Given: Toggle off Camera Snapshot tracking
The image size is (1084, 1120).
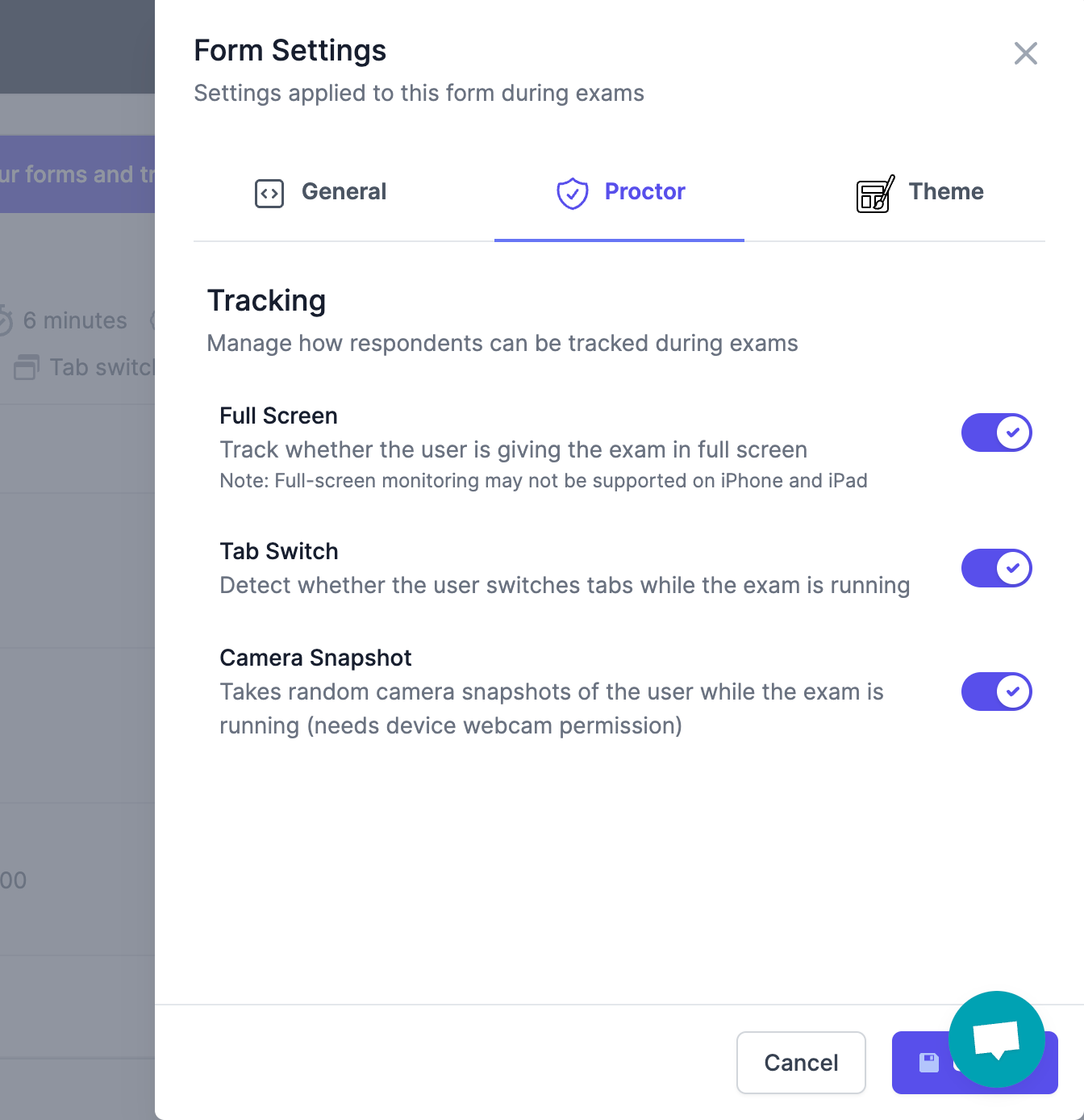Looking at the screenshot, I should (x=997, y=692).
